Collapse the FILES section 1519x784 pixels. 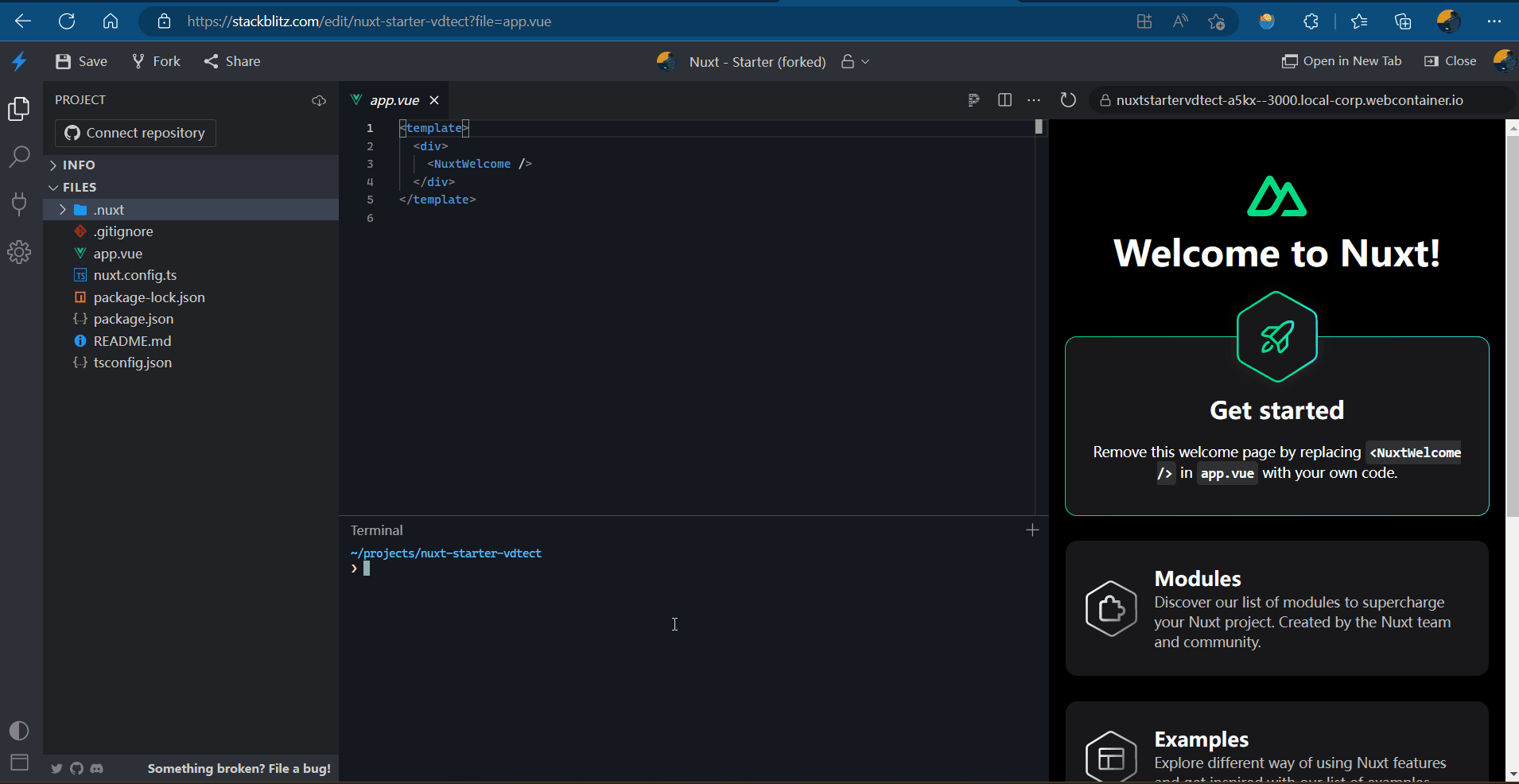coord(191,188)
